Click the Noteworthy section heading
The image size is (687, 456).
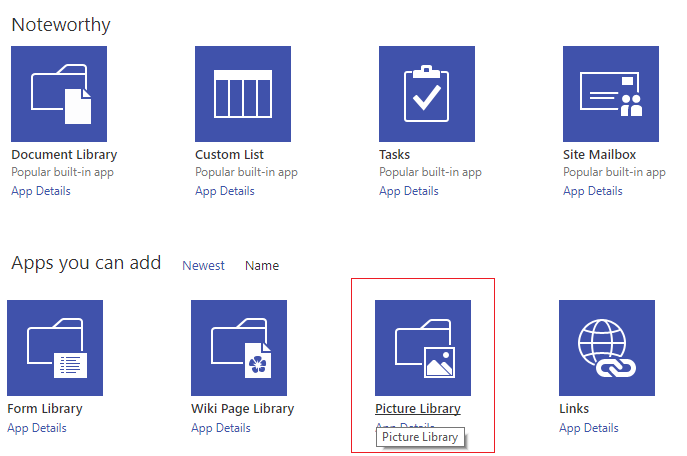61,25
